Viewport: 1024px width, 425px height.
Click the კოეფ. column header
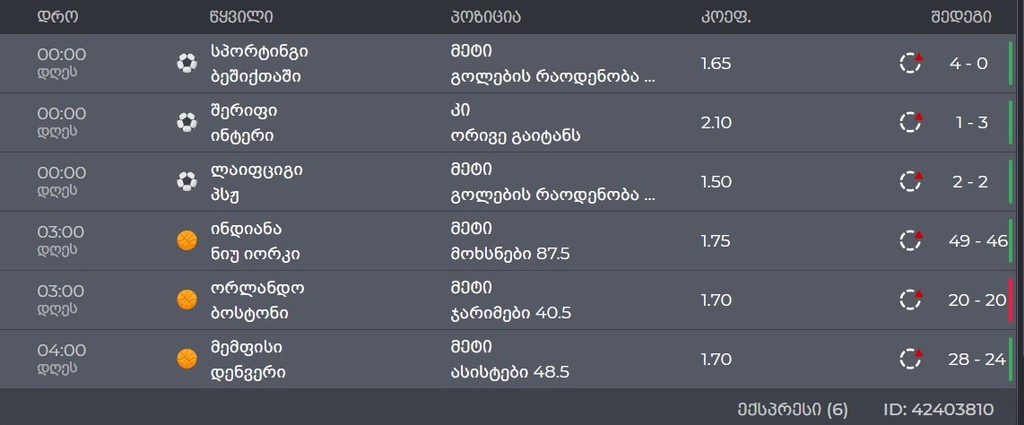[x=726, y=17]
